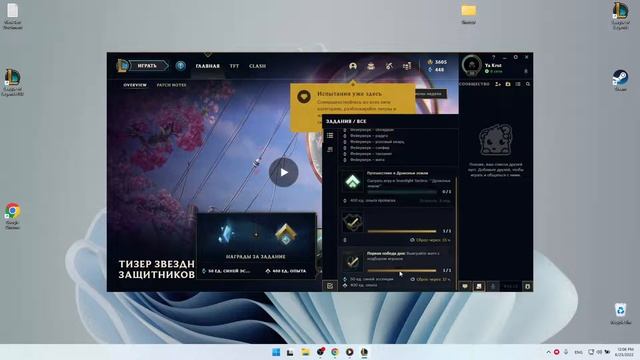Open the profile icon in top navigation
Viewport: 640px width, 360px height.
[353, 66]
